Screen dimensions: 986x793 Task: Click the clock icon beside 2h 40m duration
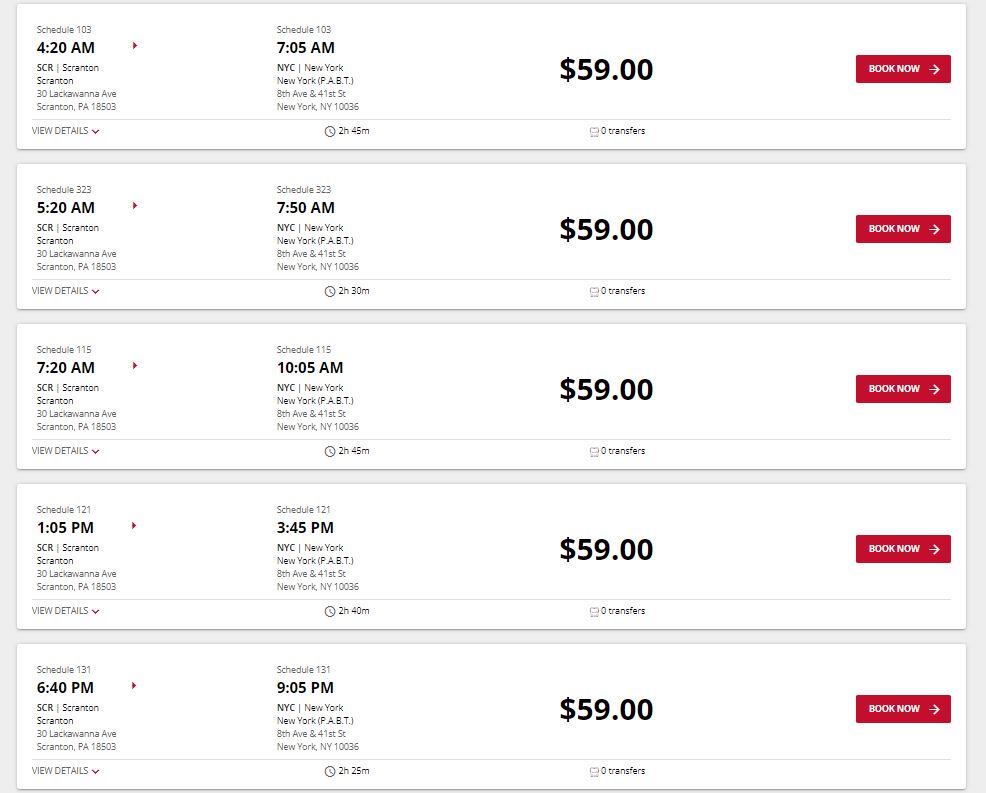[330, 612]
